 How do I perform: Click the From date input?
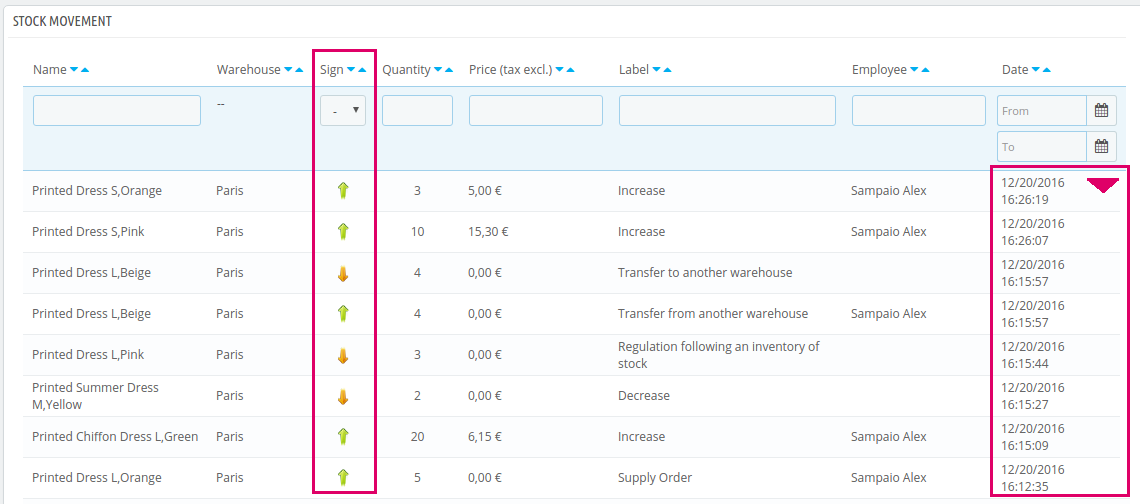[1042, 111]
